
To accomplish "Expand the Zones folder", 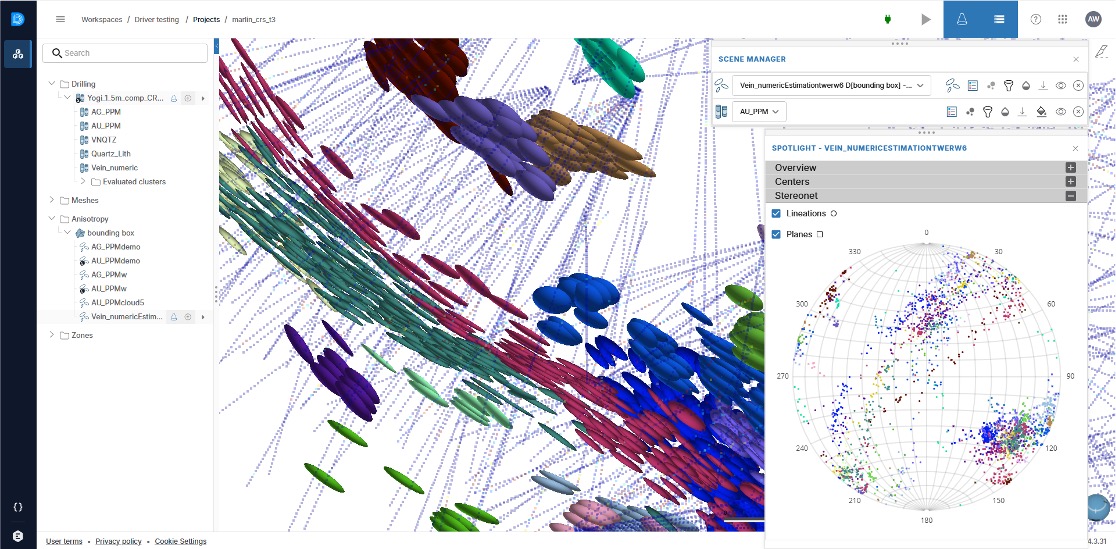I will (51, 335).
